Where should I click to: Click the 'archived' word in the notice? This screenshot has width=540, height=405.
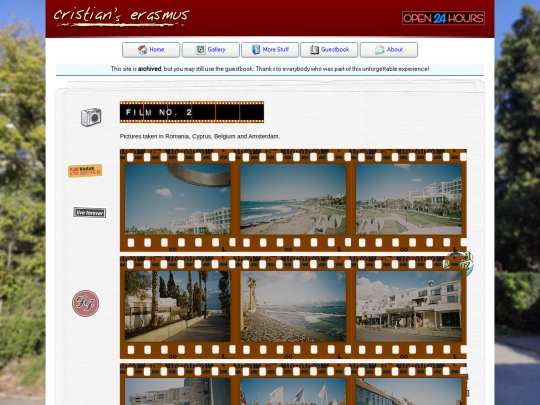[x=149, y=69]
